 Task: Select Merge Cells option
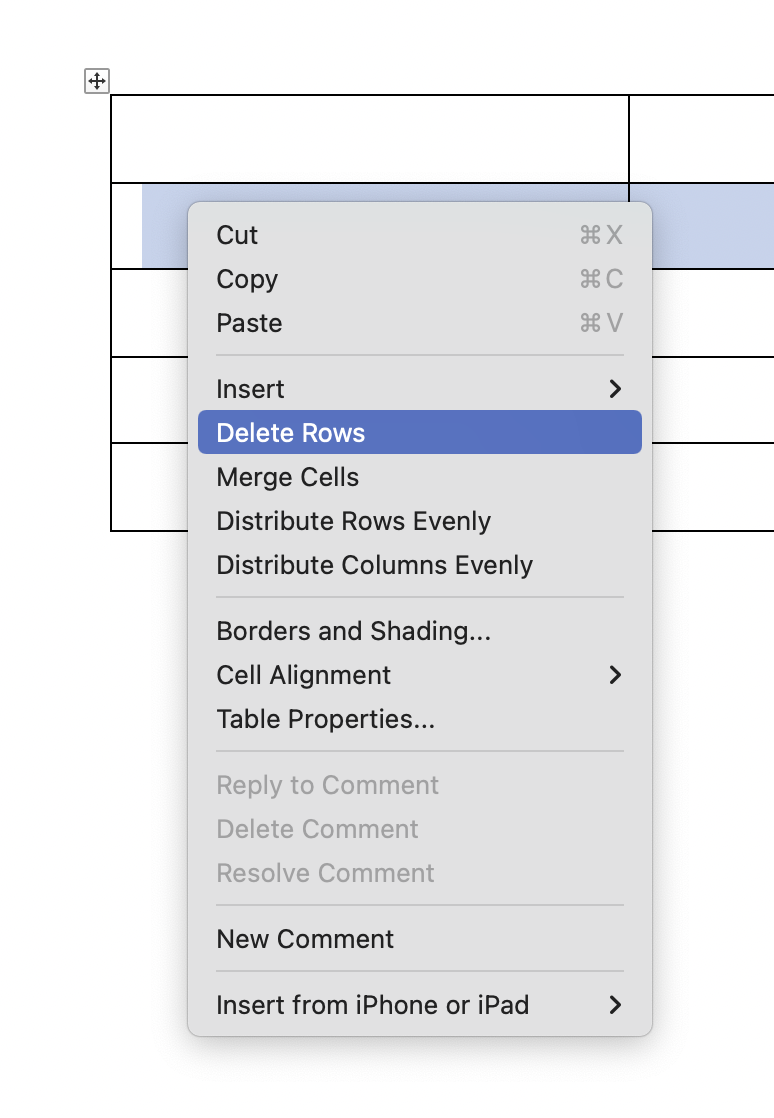(287, 477)
